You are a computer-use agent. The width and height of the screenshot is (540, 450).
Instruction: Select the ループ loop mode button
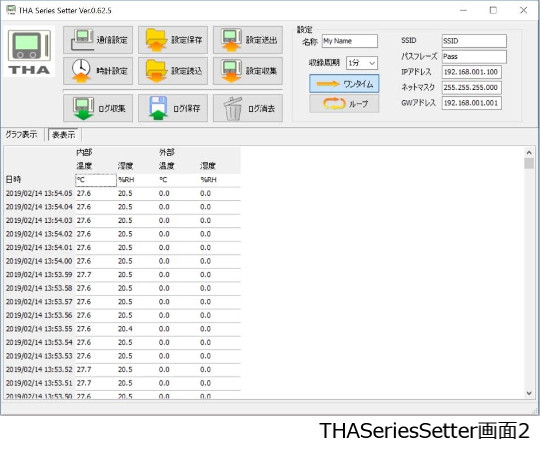[344, 104]
